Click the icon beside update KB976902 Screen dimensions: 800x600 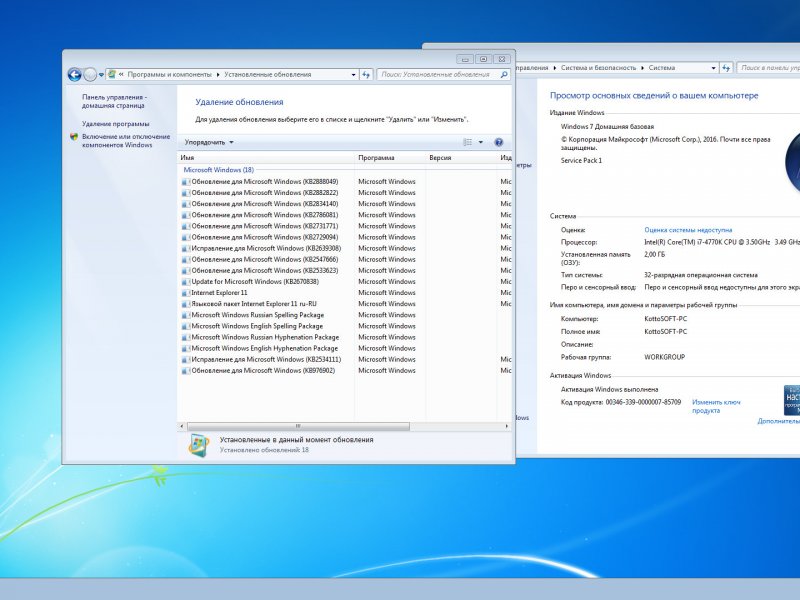[186, 371]
